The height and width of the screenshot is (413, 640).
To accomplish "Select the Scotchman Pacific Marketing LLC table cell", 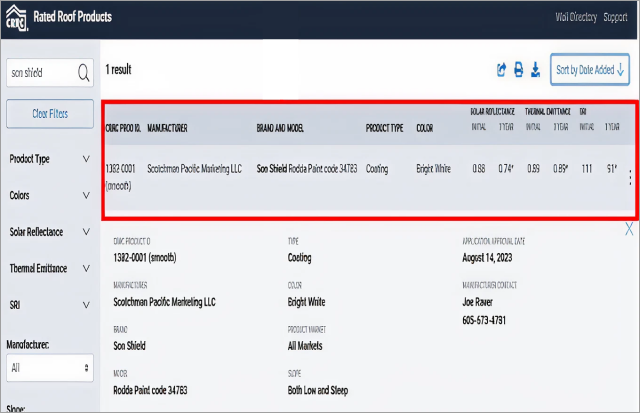I will (x=195, y=169).
